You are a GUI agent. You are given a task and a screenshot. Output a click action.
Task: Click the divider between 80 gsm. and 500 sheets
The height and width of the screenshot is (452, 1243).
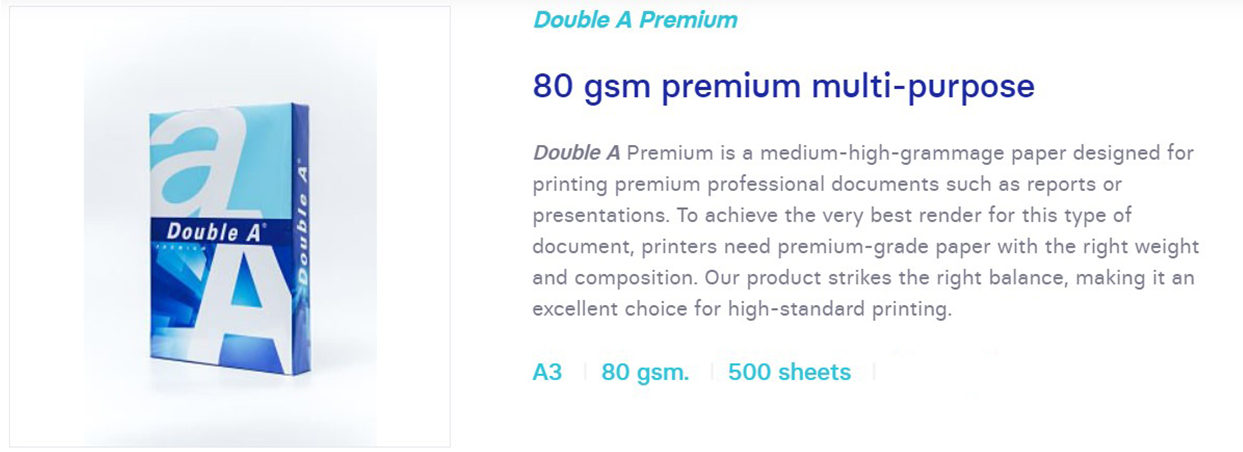coord(712,372)
